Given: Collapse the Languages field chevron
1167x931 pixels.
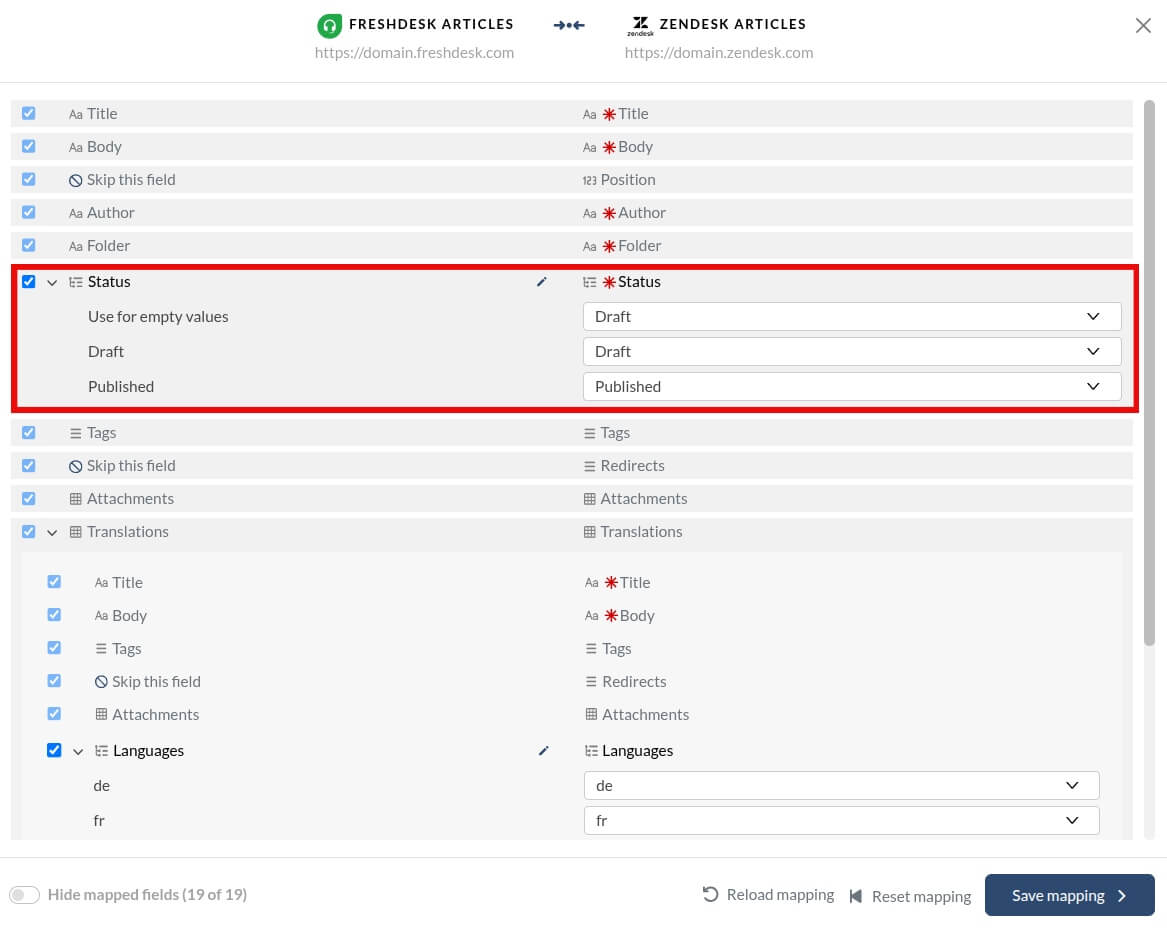Looking at the screenshot, I should (78, 752).
